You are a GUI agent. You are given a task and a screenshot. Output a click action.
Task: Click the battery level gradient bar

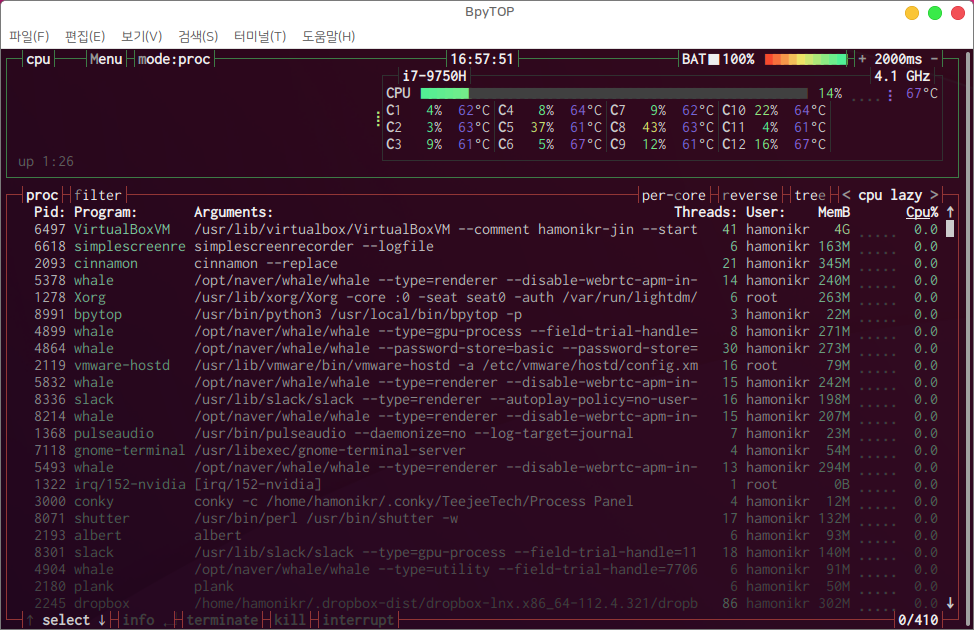(805, 59)
